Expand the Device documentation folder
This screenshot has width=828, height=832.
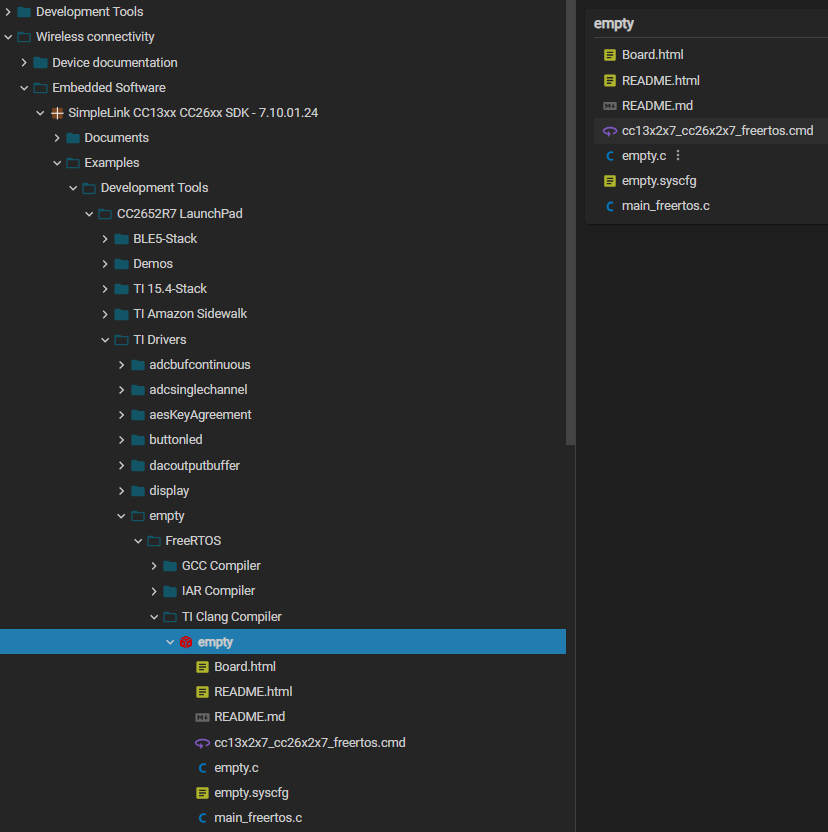pyautogui.click(x=24, y=62)
